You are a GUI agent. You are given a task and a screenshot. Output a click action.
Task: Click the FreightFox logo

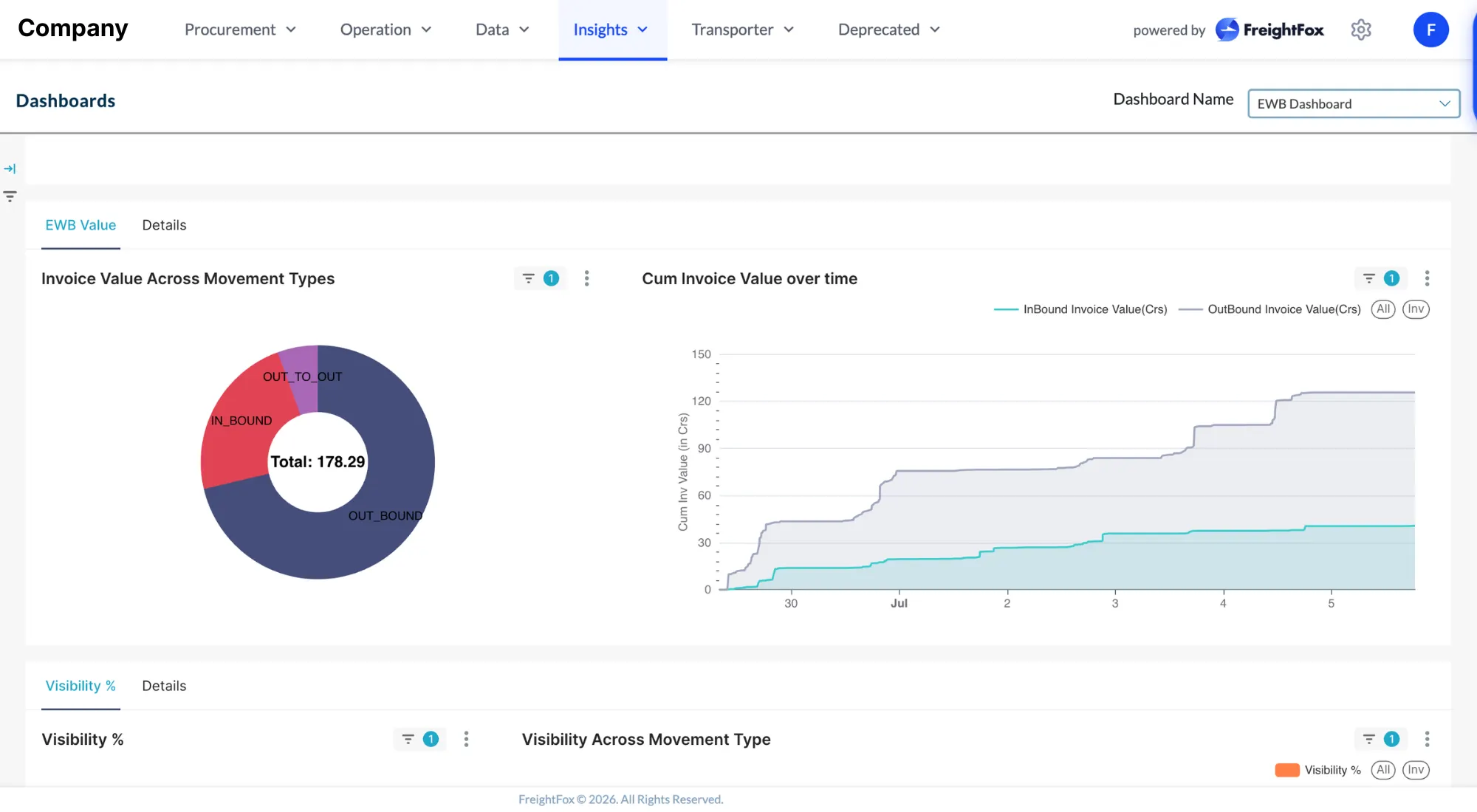(x=1269, y=30)
